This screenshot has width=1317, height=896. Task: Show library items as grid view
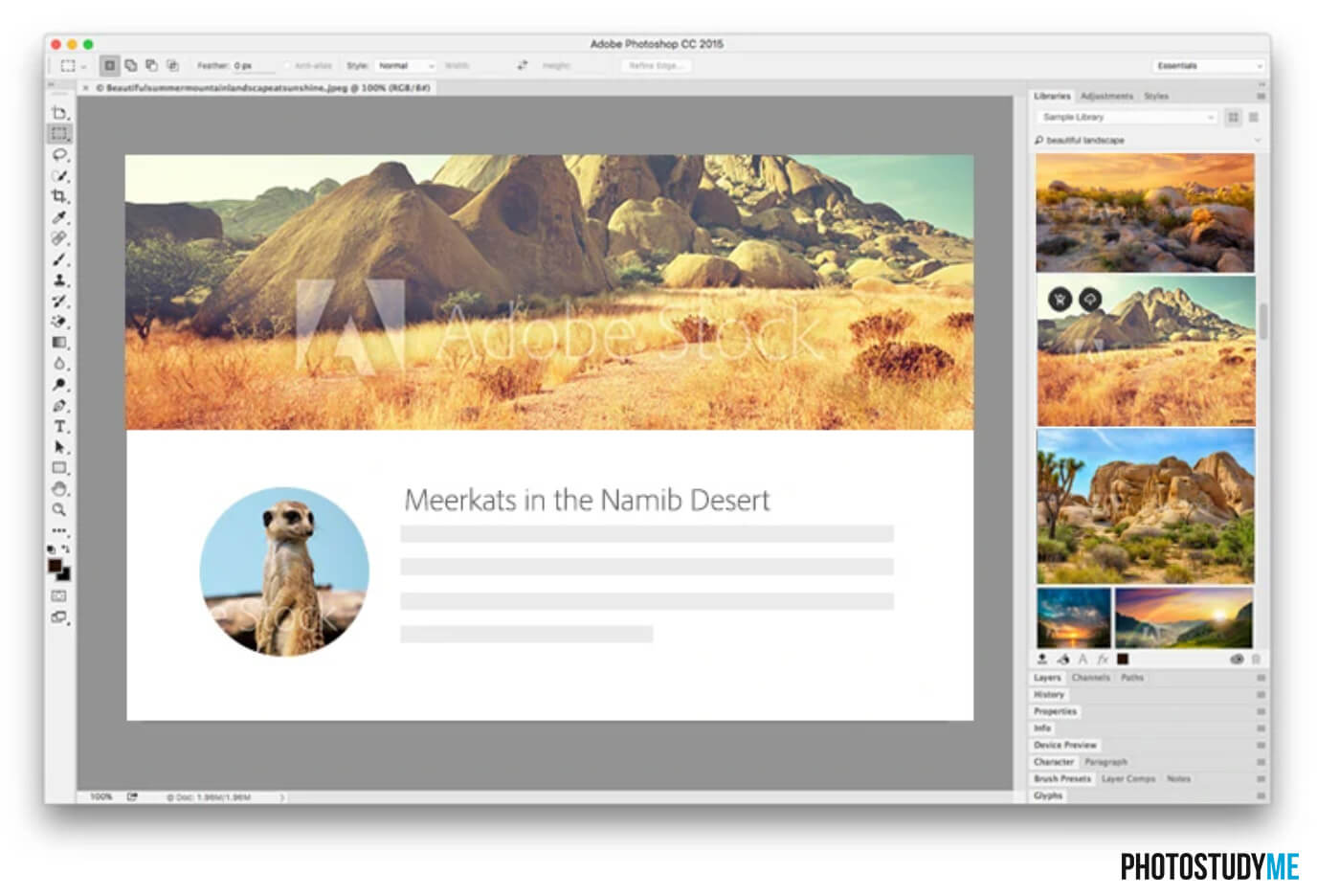pyautogui.click(x=1233, y=117)
